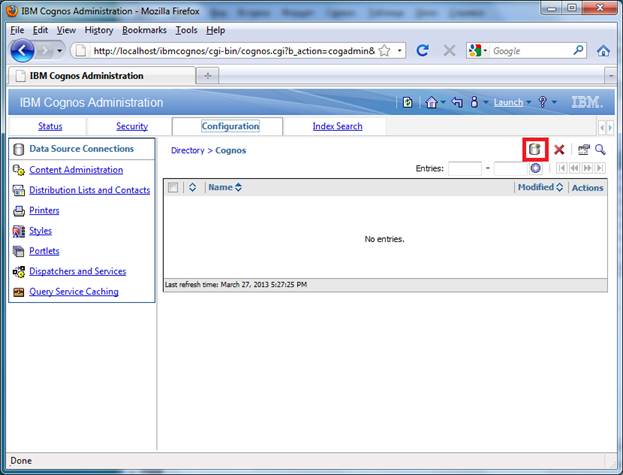Viewport: 623px width, 475px height.
Task: Open the History menu
Action: tap(99, 30)
